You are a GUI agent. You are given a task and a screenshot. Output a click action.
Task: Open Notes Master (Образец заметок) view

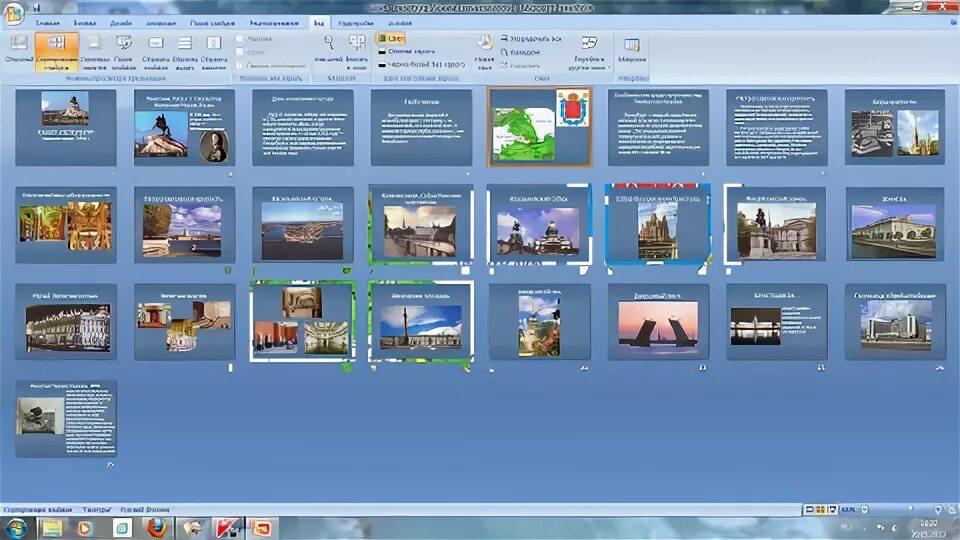214,51
